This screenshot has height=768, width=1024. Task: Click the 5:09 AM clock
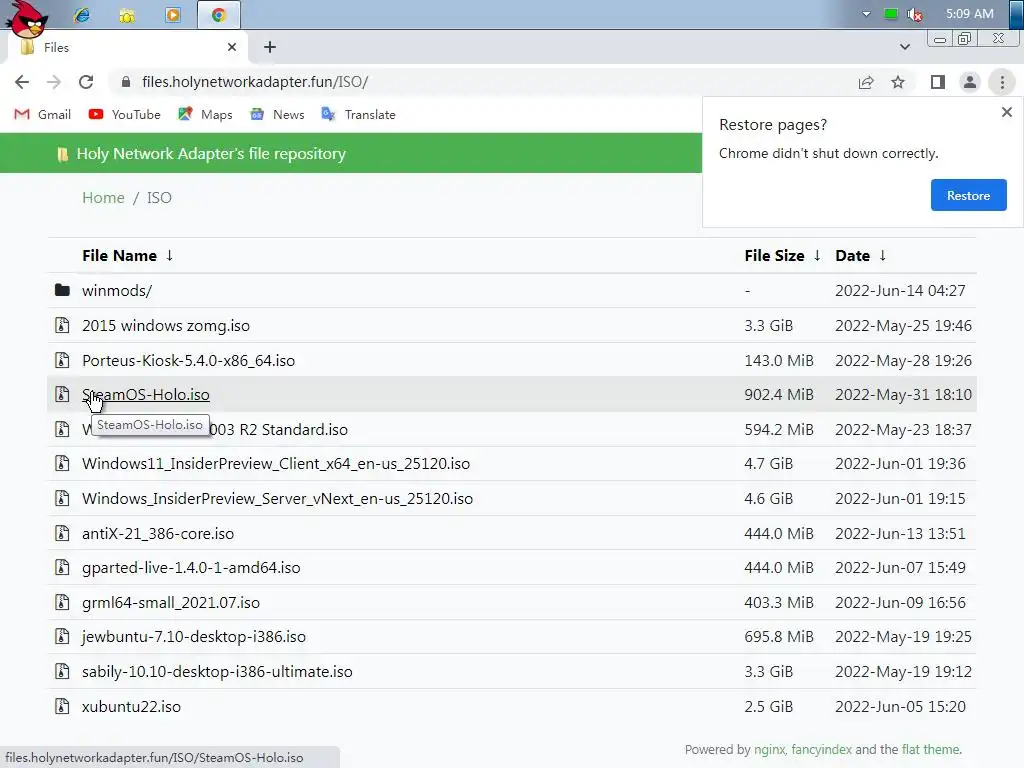pyautogui.click(x=970, y=14)
